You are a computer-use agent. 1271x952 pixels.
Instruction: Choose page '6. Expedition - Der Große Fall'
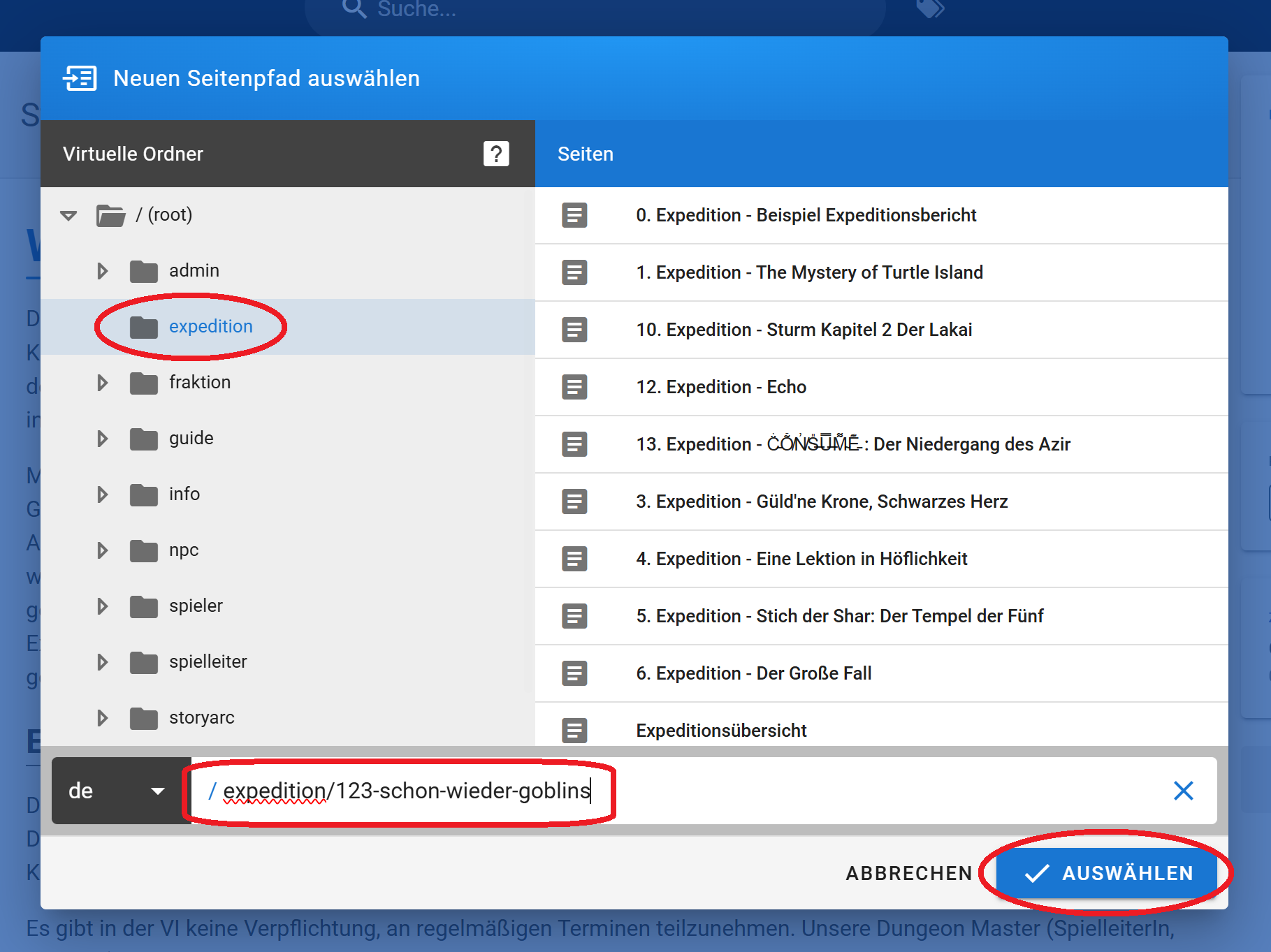tap(753, 673)
